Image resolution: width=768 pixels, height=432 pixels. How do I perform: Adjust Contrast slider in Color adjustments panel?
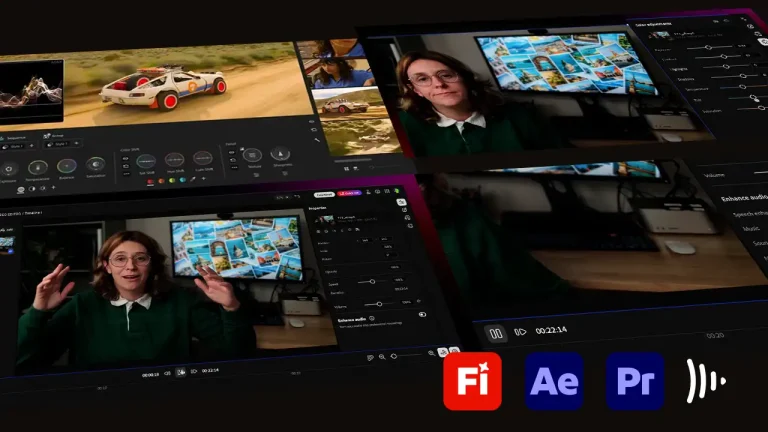click(x=718, y=57)
